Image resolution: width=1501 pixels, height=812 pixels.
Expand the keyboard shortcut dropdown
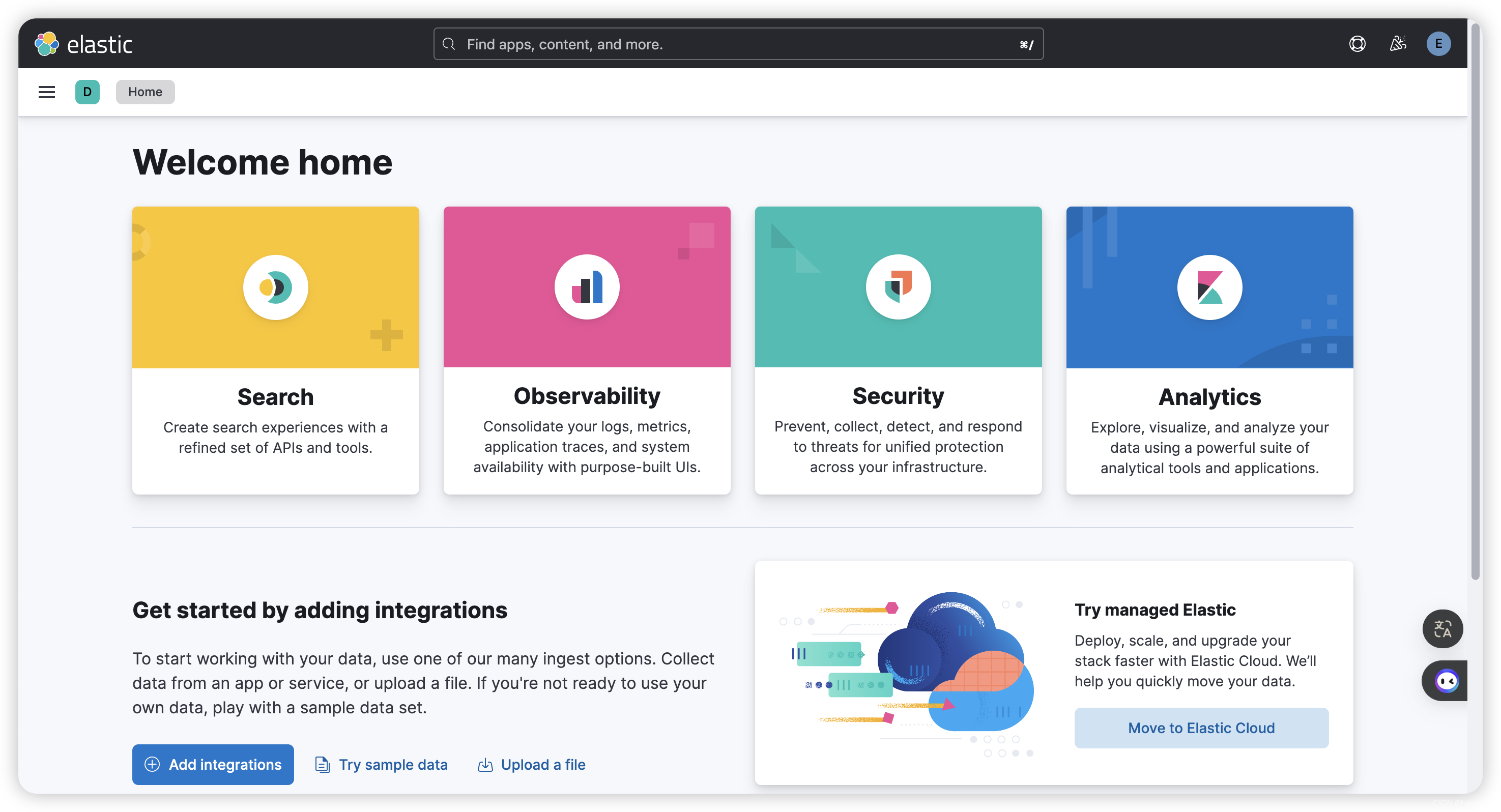tap(1025, 44)
